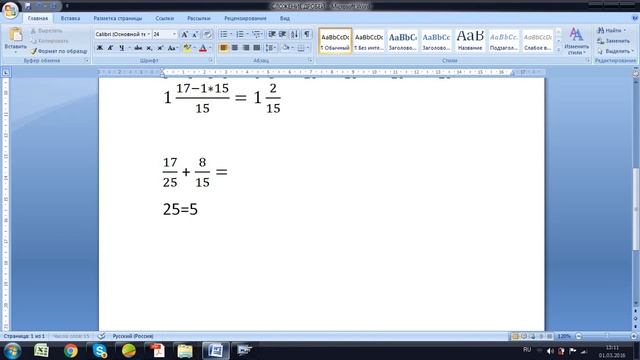This screenshot has height=360, width=640.
Task: Select Center paragraph alignment
Action: tap(235, 48)
